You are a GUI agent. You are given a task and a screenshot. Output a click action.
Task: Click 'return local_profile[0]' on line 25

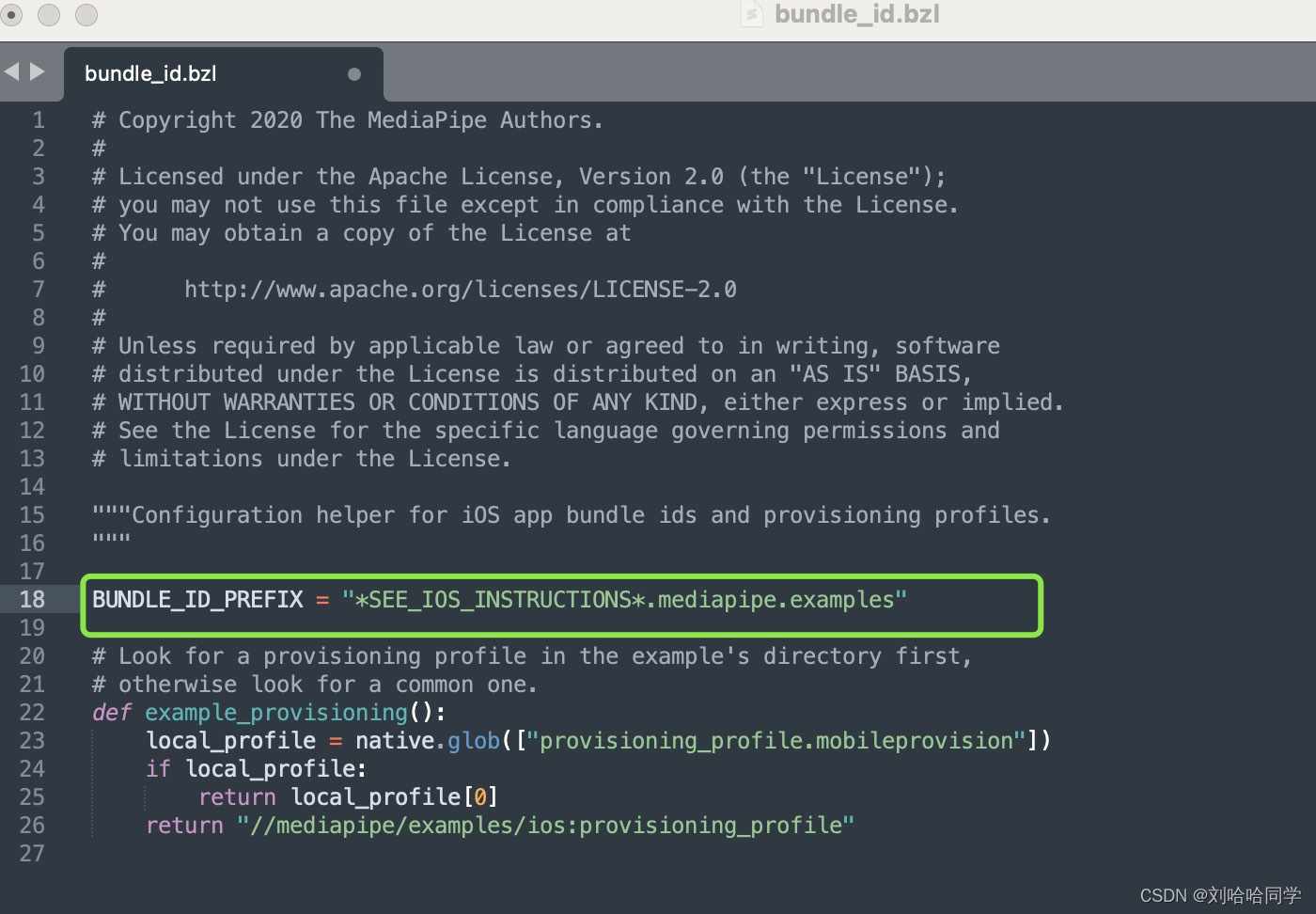pyautogui.click(x=348, y=797)
